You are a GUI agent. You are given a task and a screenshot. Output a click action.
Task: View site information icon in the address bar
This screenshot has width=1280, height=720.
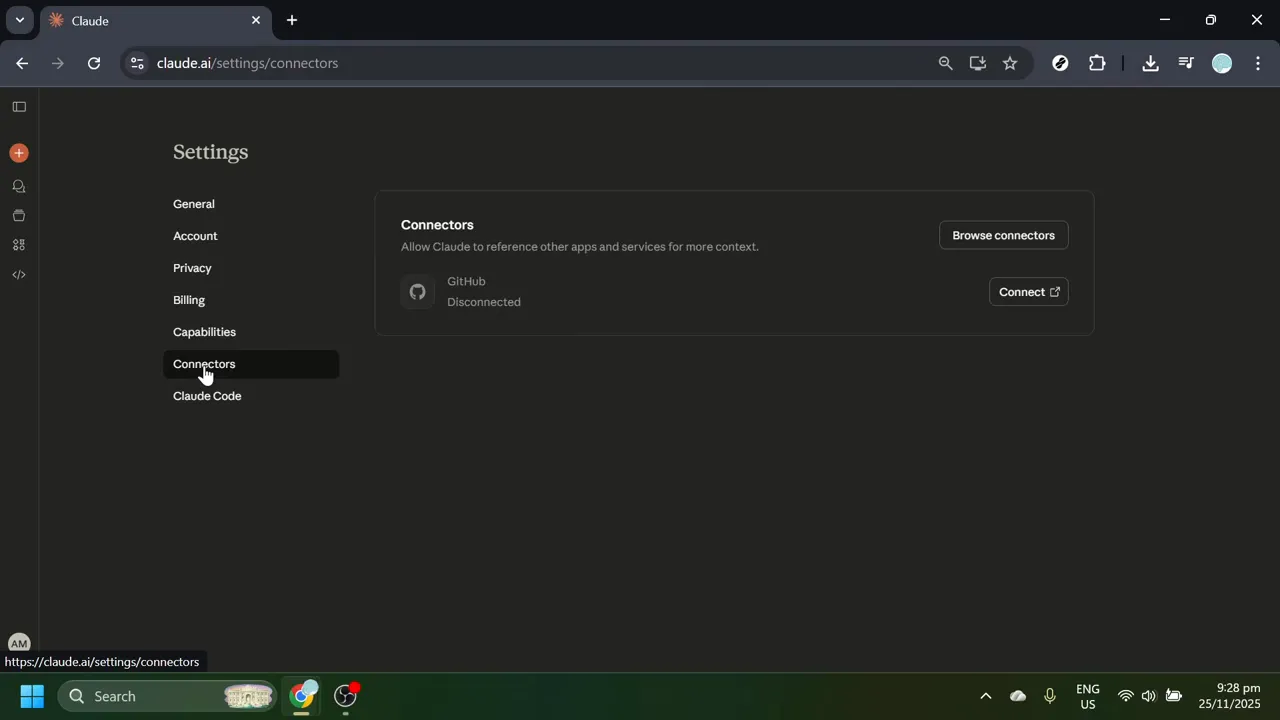tap(137, 63)
